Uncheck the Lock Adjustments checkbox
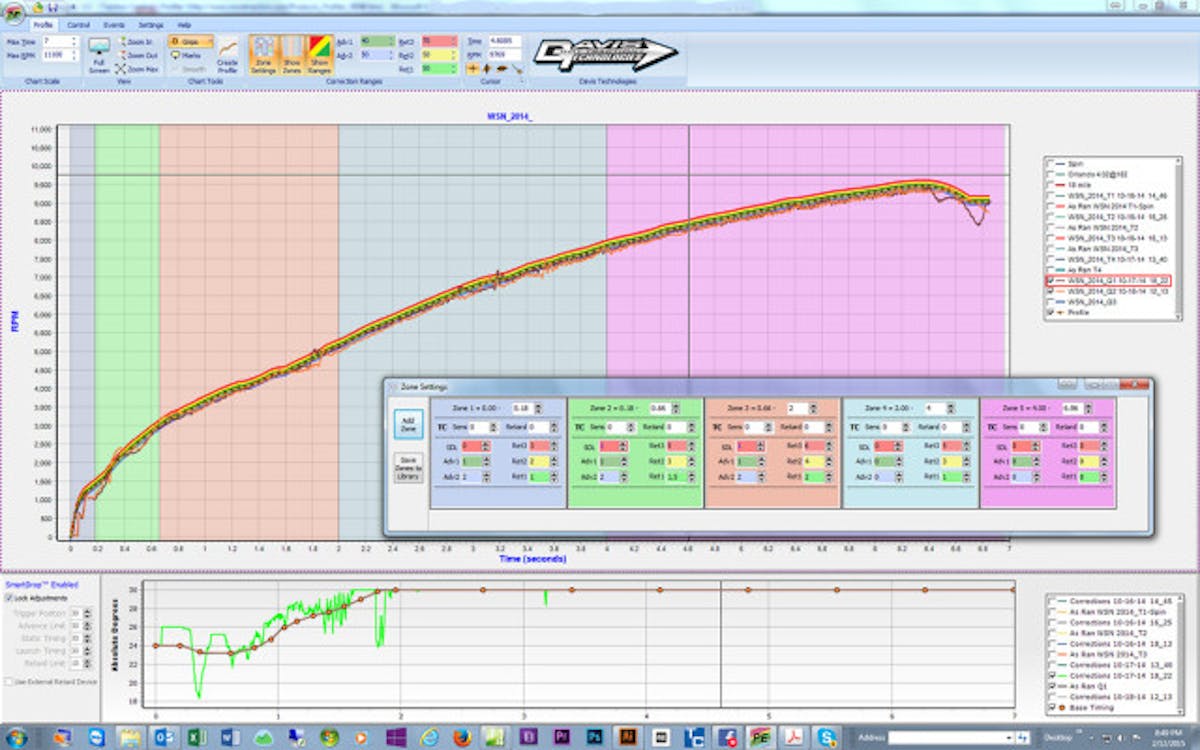Viewport: 1200px width, 750px height. (9, 596)
